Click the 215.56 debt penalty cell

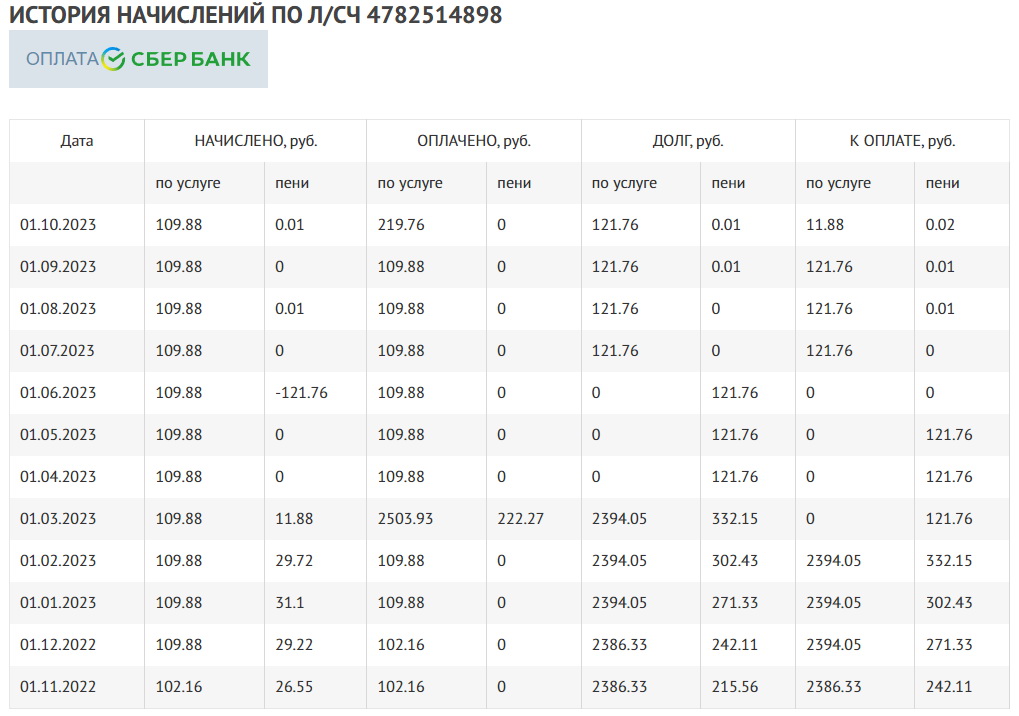(734, 687)
